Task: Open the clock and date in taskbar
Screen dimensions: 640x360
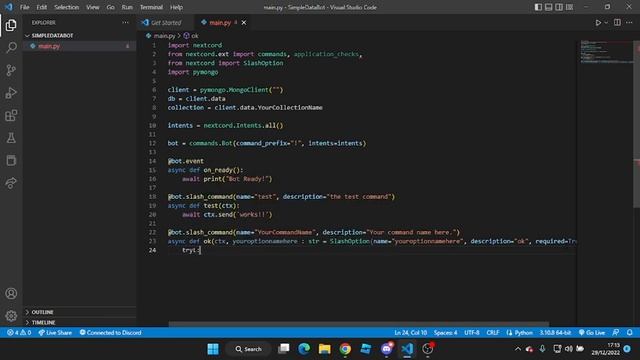Action: pyautogui.click(x=605, y=349)
